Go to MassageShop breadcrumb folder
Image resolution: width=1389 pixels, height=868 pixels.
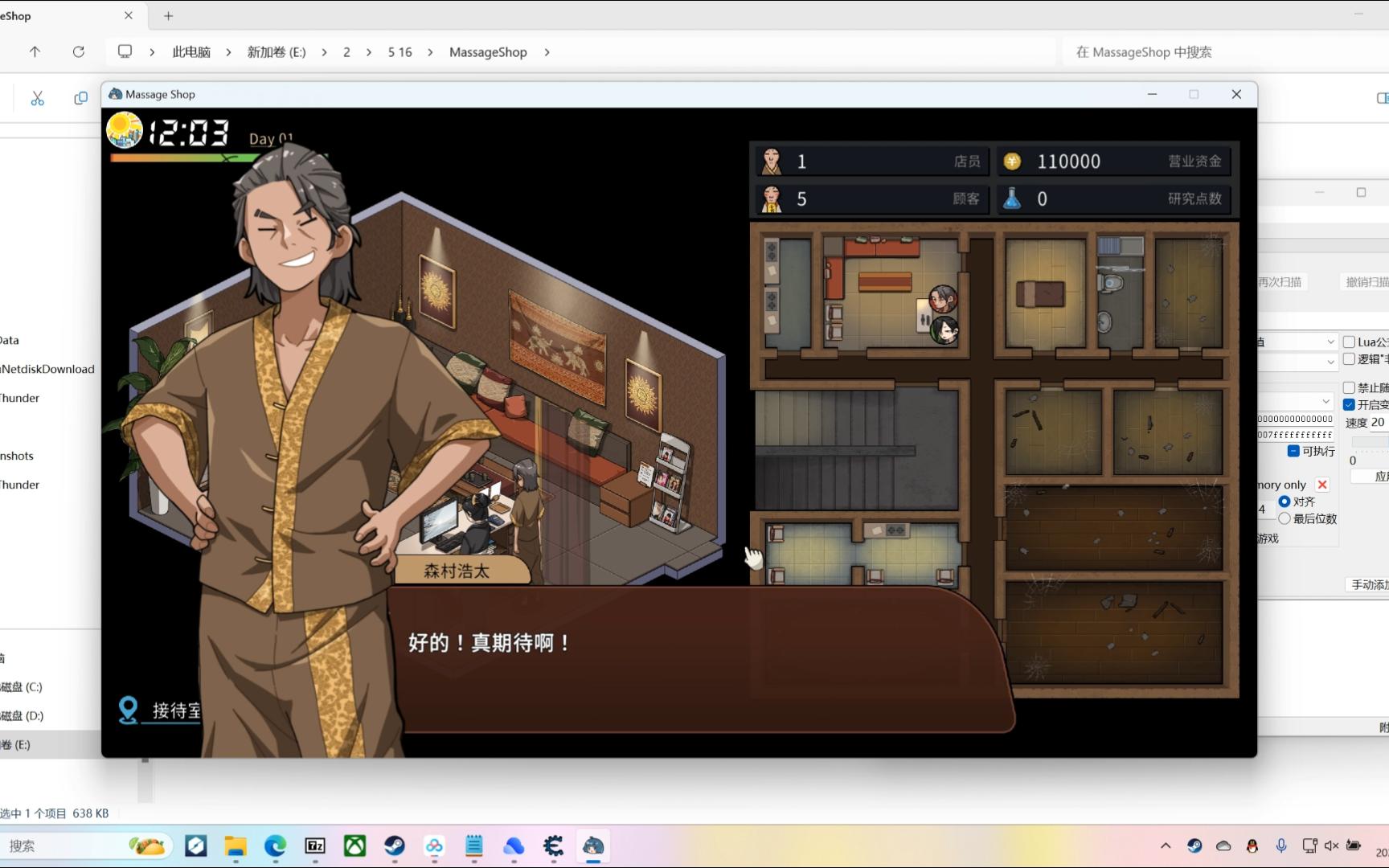488,52
